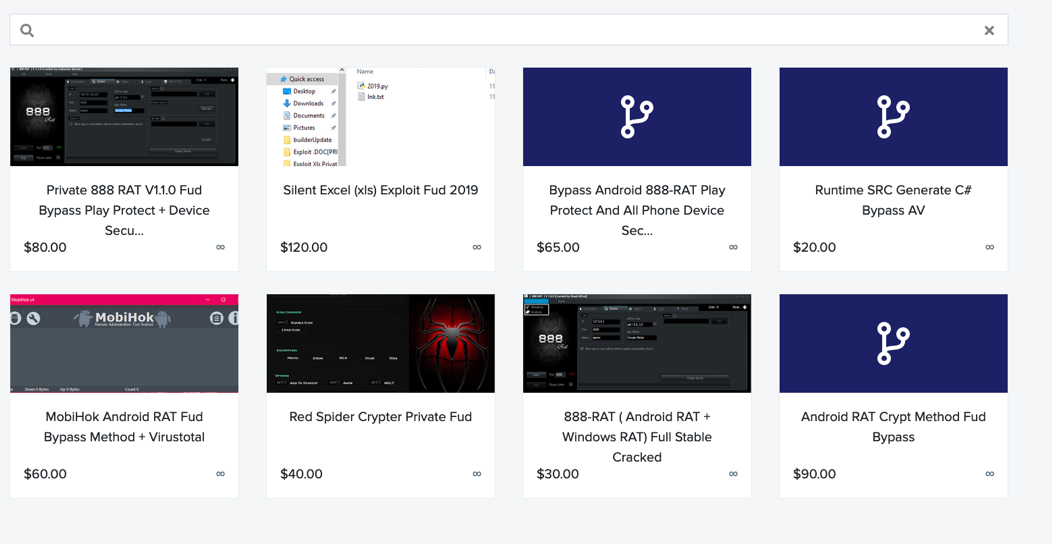Open the red spider image thumbnail

tap(380, 343)
